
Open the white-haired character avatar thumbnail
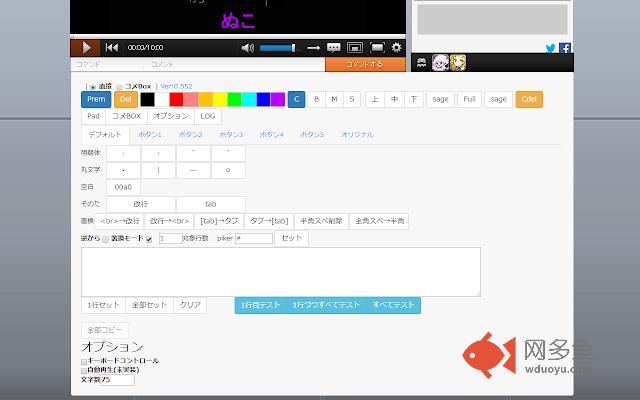coord(440,62)
